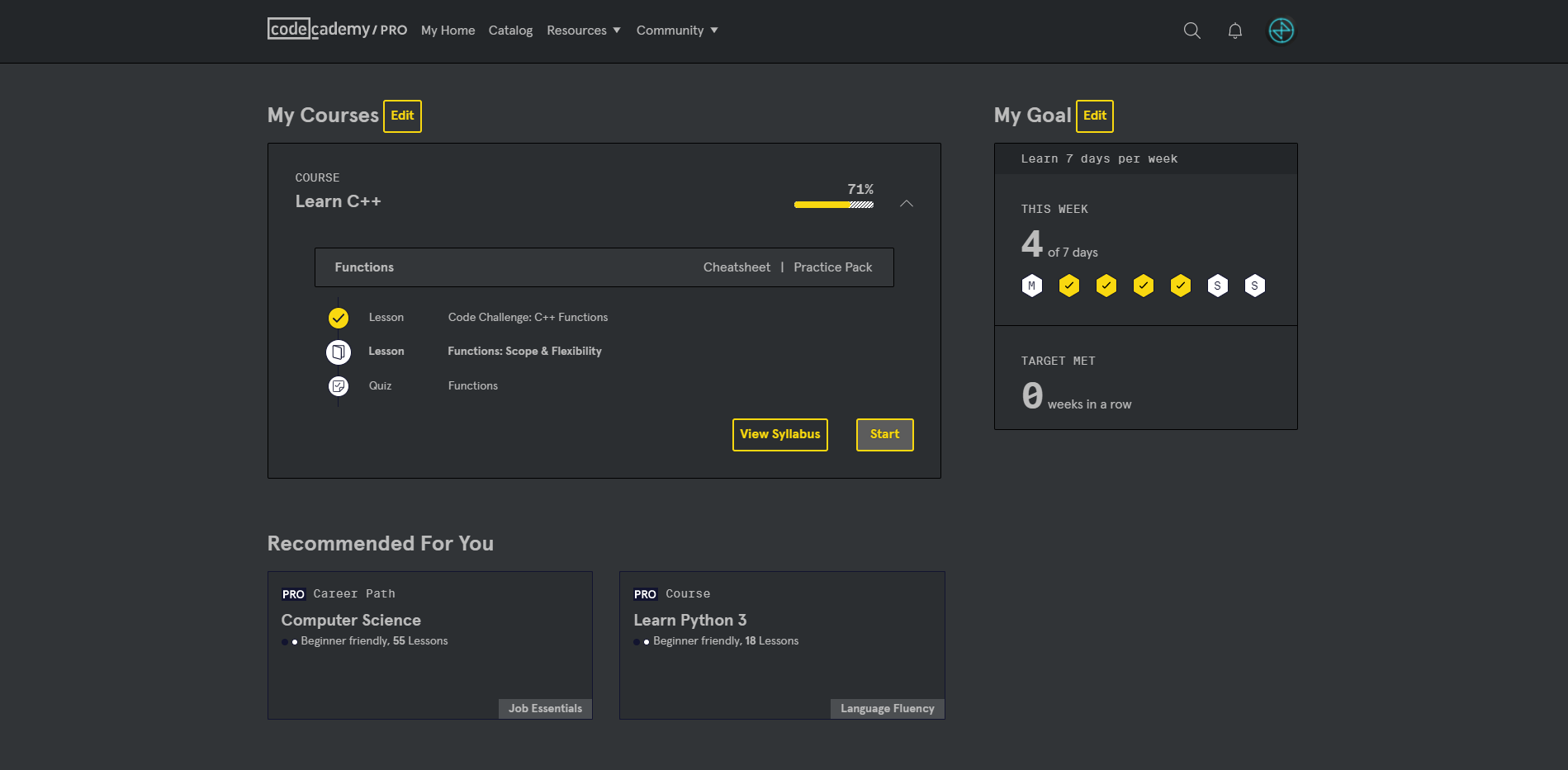
Task: Click the completed lesson checkmark icon
Action: pos(338,317)
